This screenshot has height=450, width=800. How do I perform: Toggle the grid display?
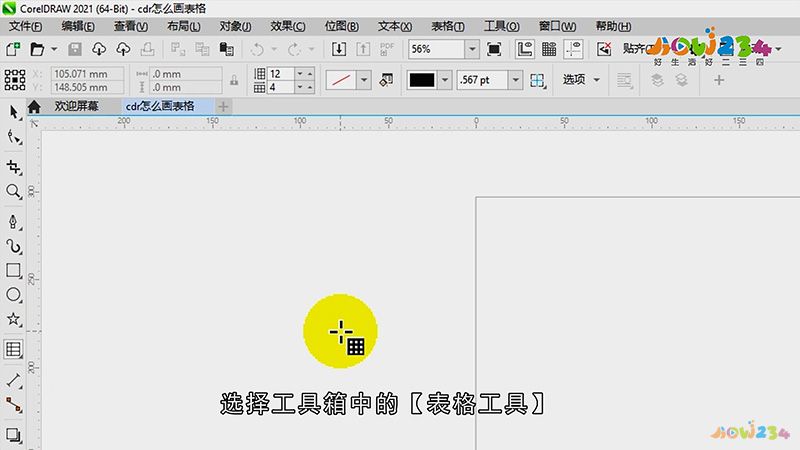(549, 49)
